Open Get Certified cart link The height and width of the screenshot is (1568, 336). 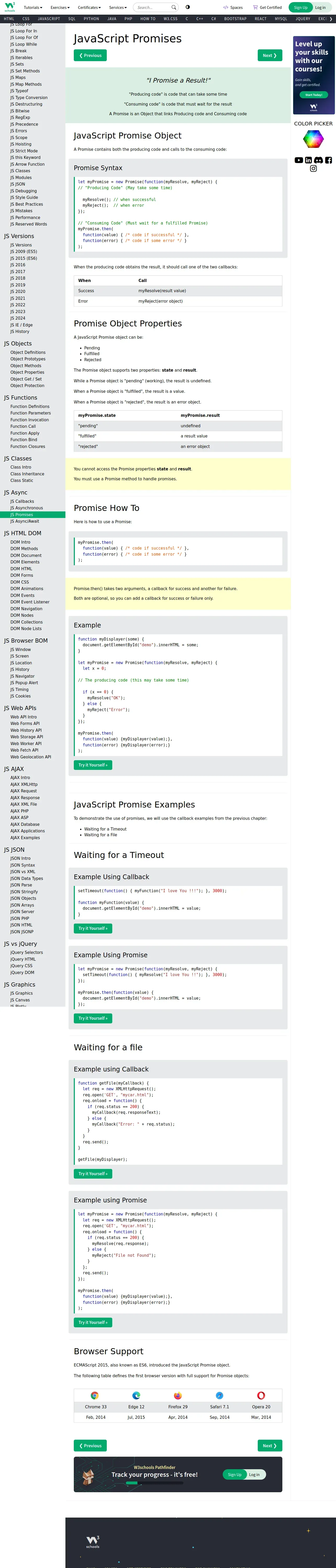(x=267, y=7)
